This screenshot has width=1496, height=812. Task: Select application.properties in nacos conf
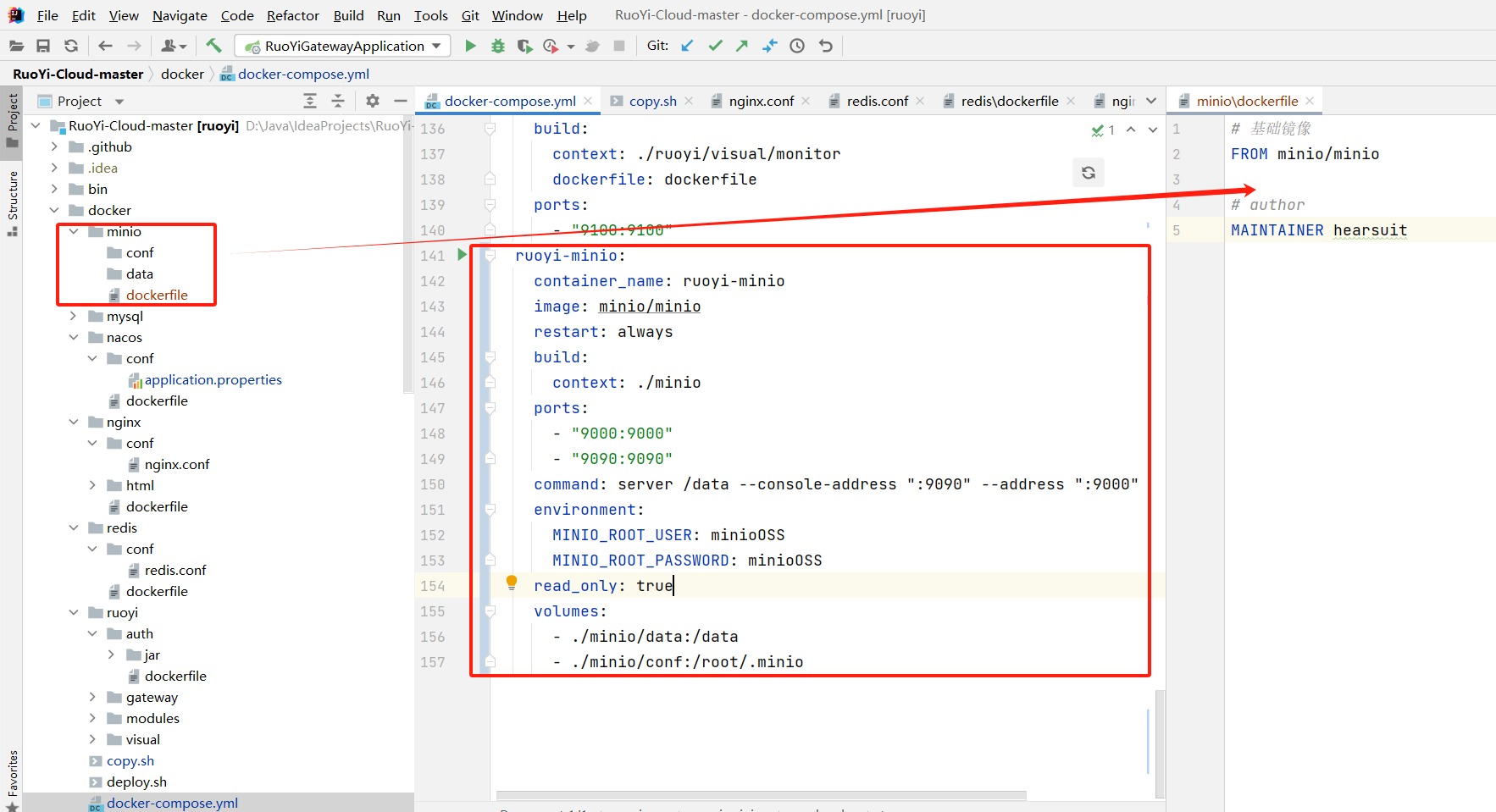tap(213, 379)
